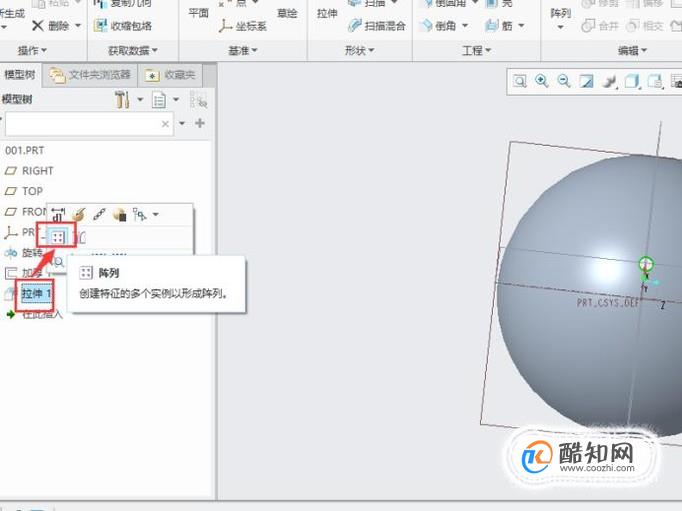
Task: Switch to the 模型树 tab
Action: tap(20, 74)
